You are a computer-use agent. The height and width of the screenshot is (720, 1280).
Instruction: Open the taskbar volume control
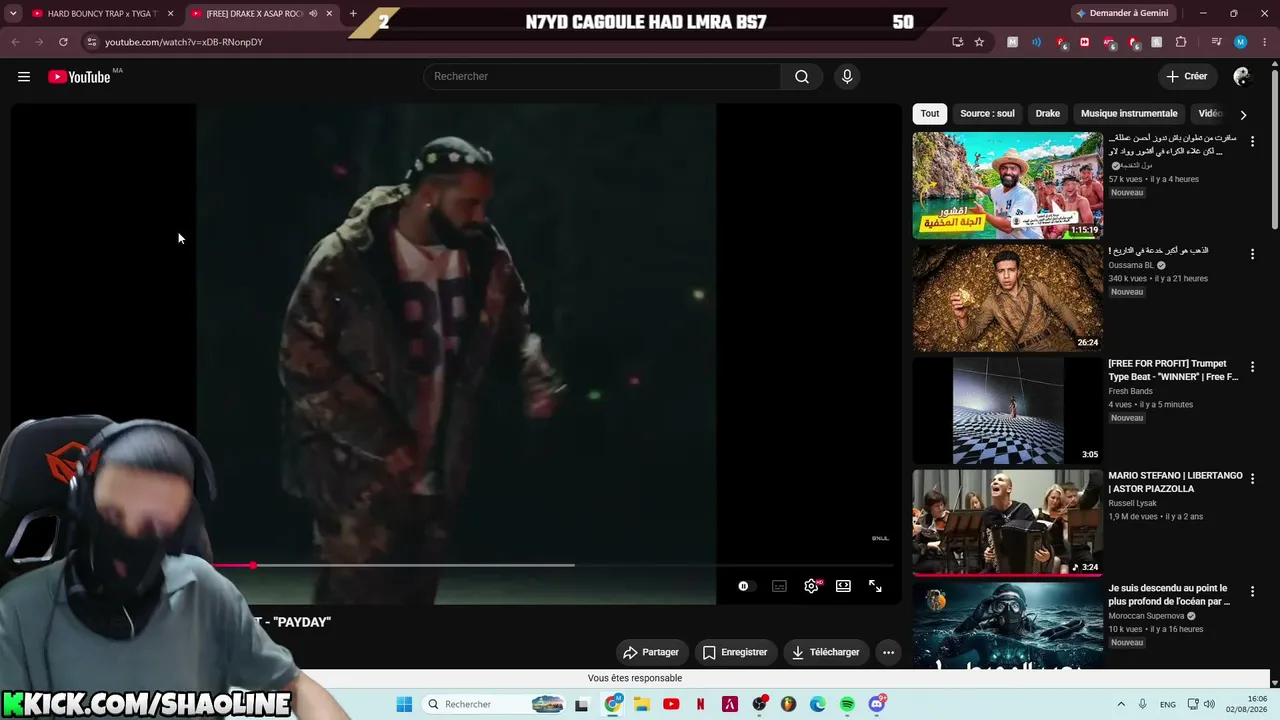tap(1209, 704)
